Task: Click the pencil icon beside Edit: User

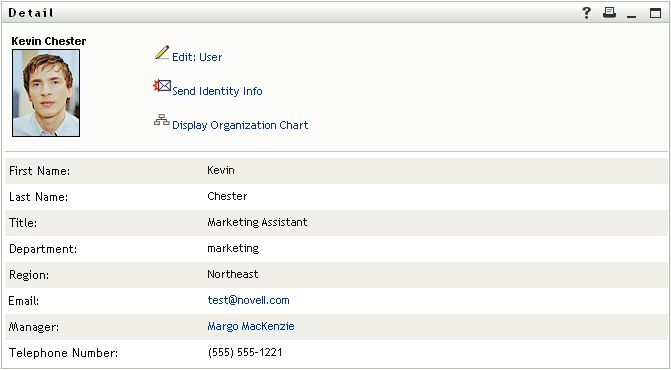Action: [x=162, y=53]
